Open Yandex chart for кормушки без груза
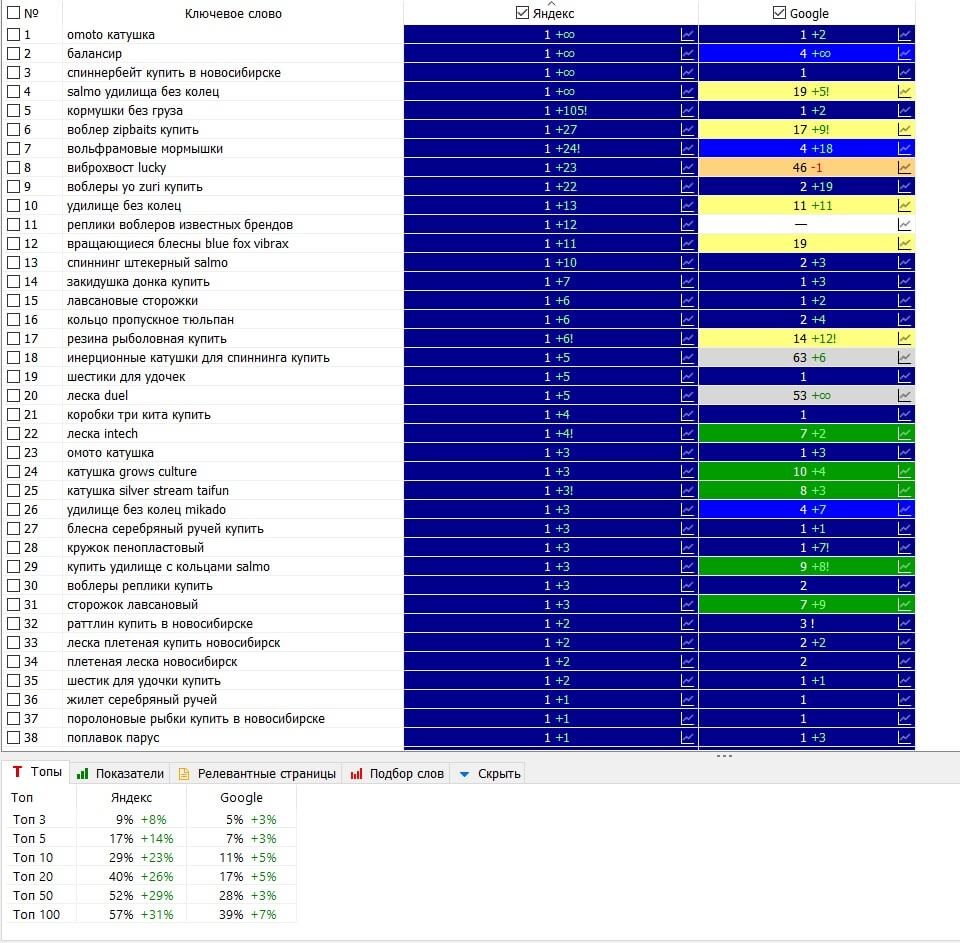Viewport: 960px width, 943px height. pos(688,111)
